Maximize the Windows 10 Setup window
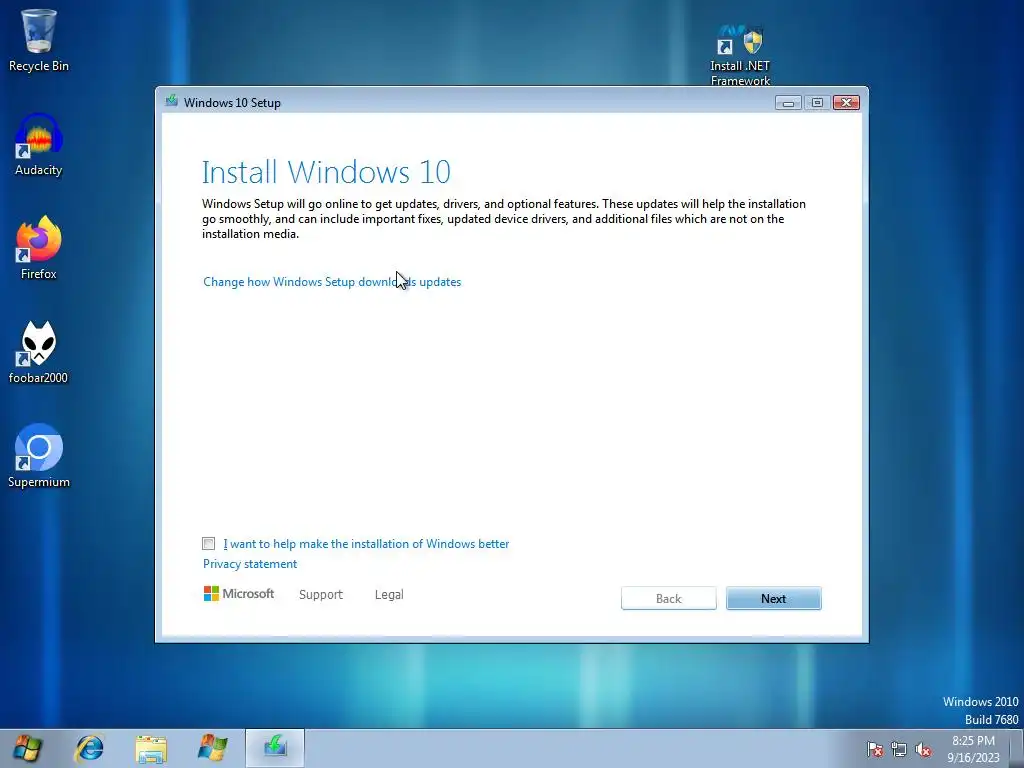This screenshot has height=768, width=1024. [817, 103]
